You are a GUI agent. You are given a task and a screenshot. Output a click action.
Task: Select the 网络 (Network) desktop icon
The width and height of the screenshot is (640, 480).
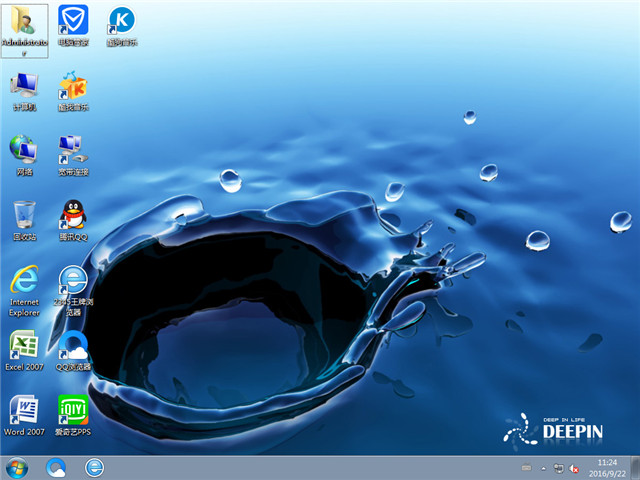click(24, 151)
